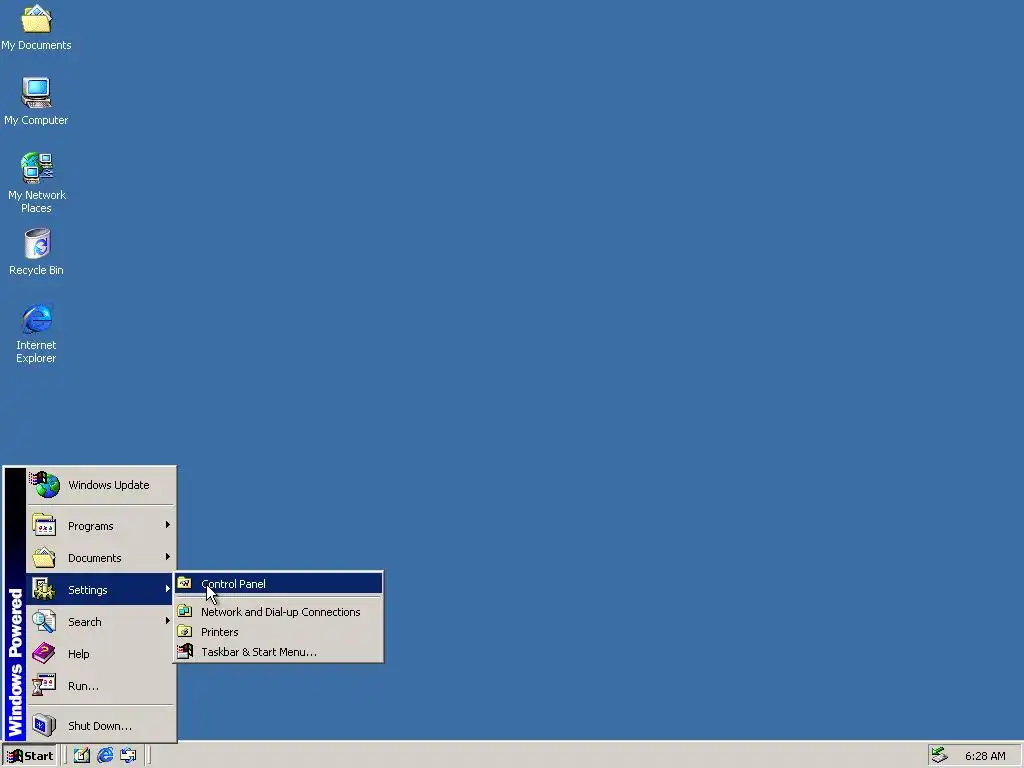
Task: Click the Help book icon
Action: coord(44,653)
